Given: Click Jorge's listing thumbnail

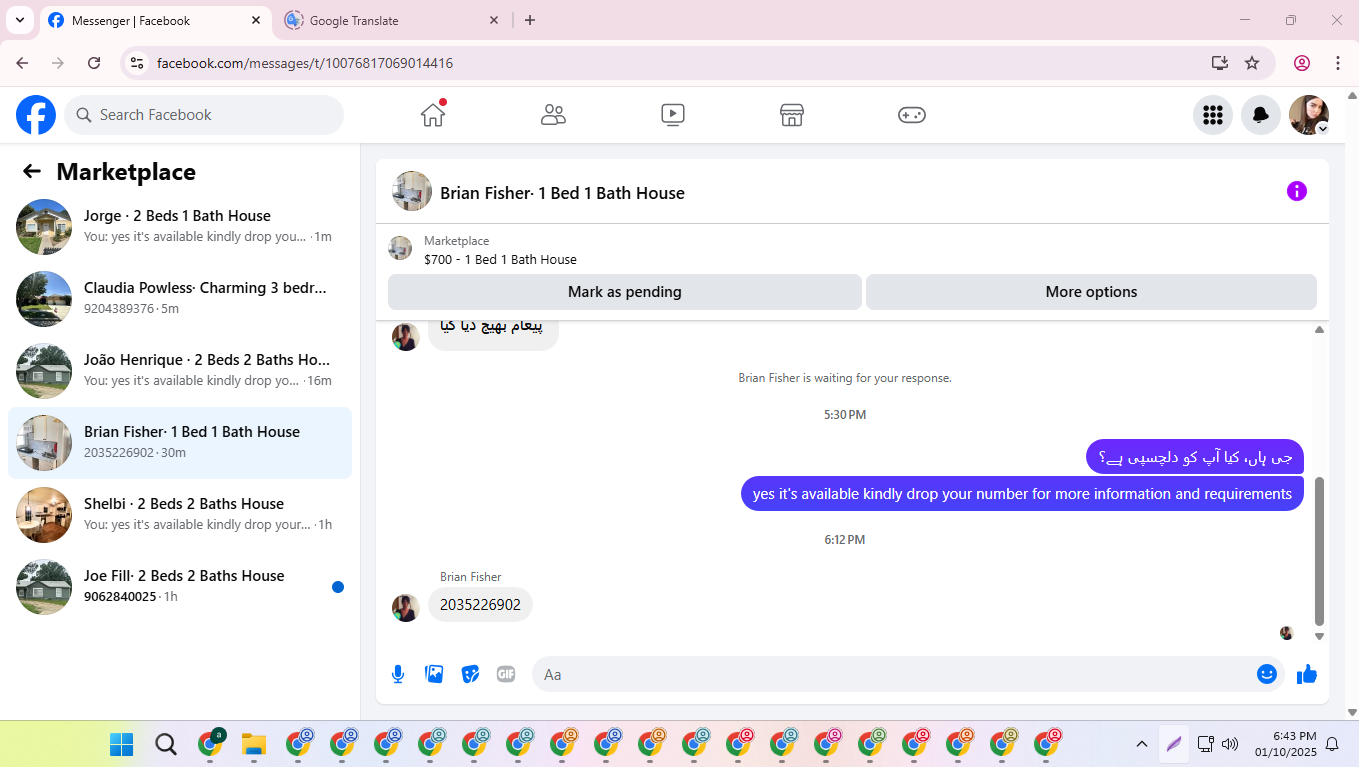Looking at the screenshot, I should (x=44, y=227).
